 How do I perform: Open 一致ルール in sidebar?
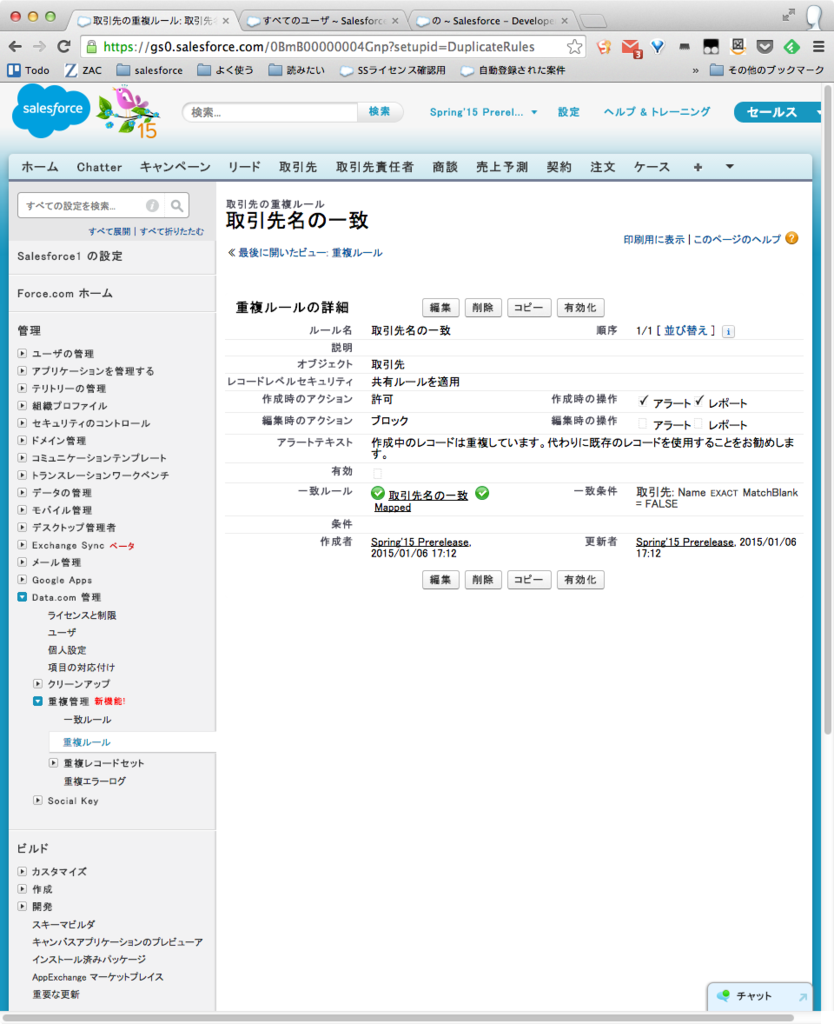pos(87,720)
